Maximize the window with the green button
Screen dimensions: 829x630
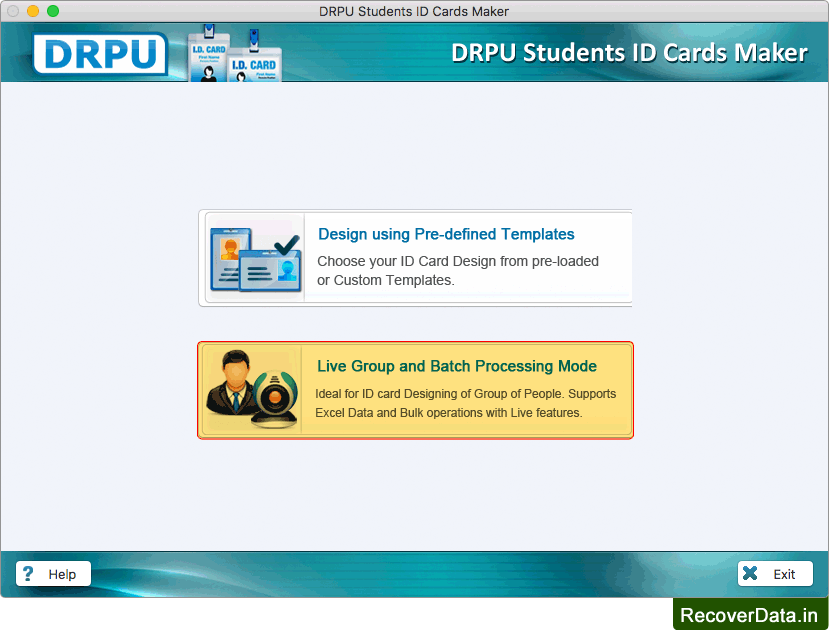pos(53,11)
